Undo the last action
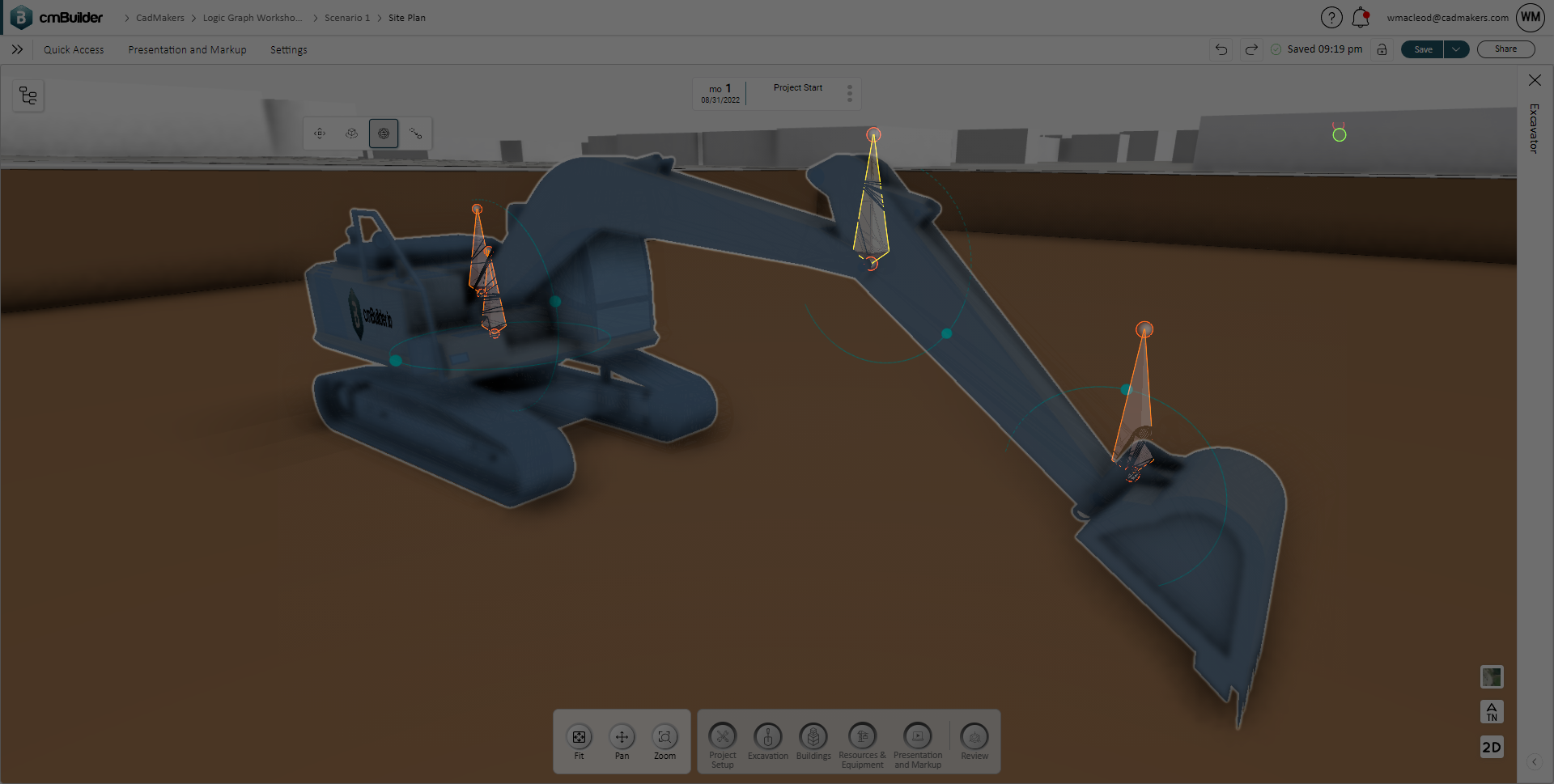The image size is (1554, 784). (x=1221, y=49)
